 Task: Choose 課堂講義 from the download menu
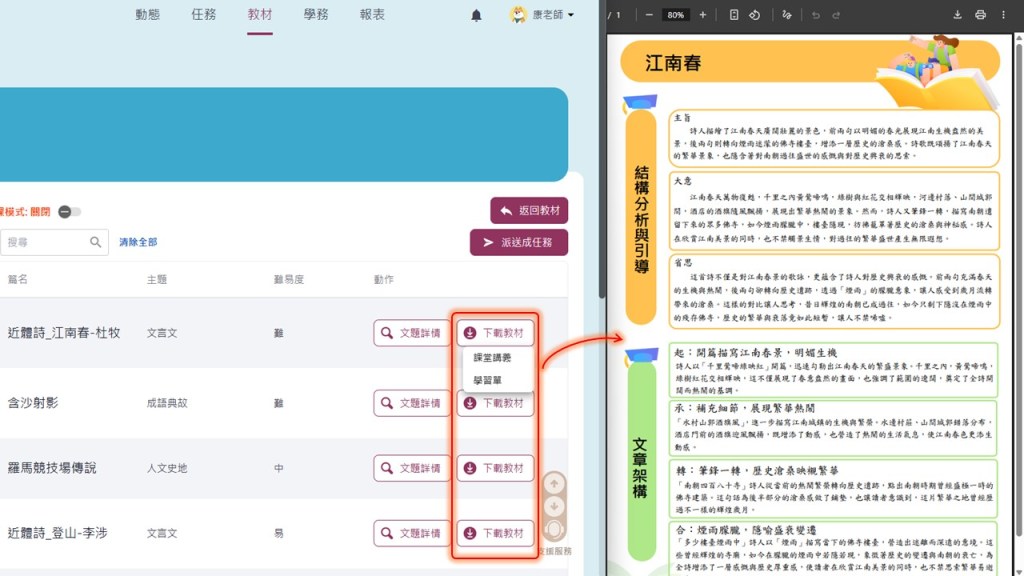coord(492,358)
